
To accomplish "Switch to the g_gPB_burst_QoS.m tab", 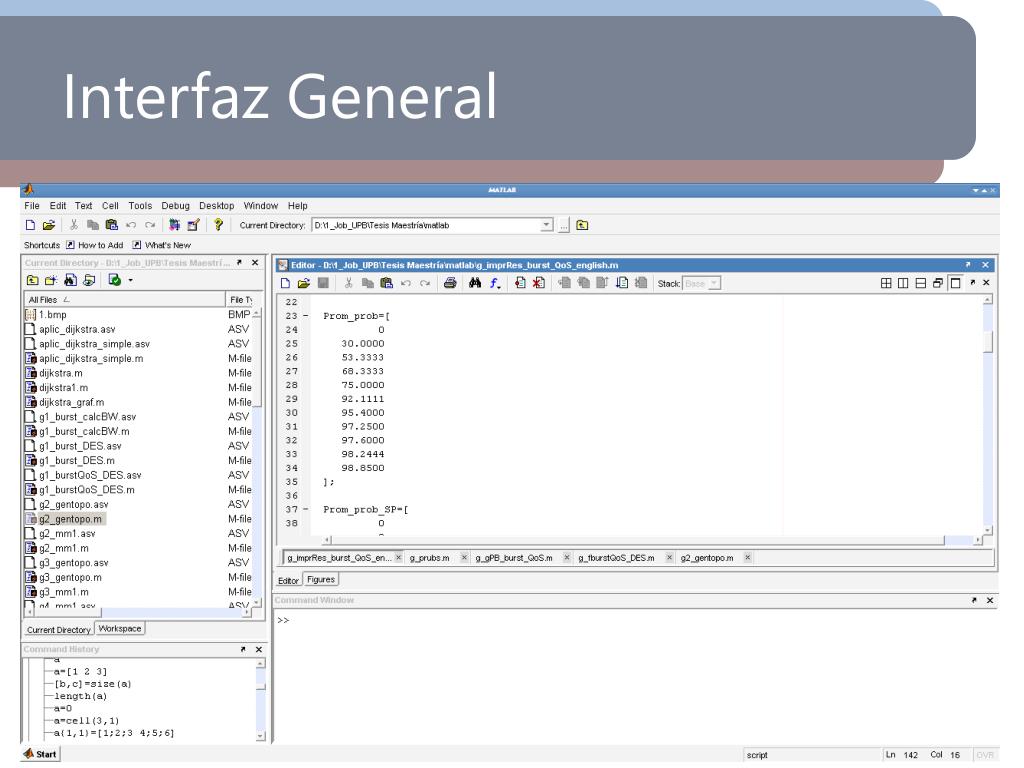I will tap(514, 558).
